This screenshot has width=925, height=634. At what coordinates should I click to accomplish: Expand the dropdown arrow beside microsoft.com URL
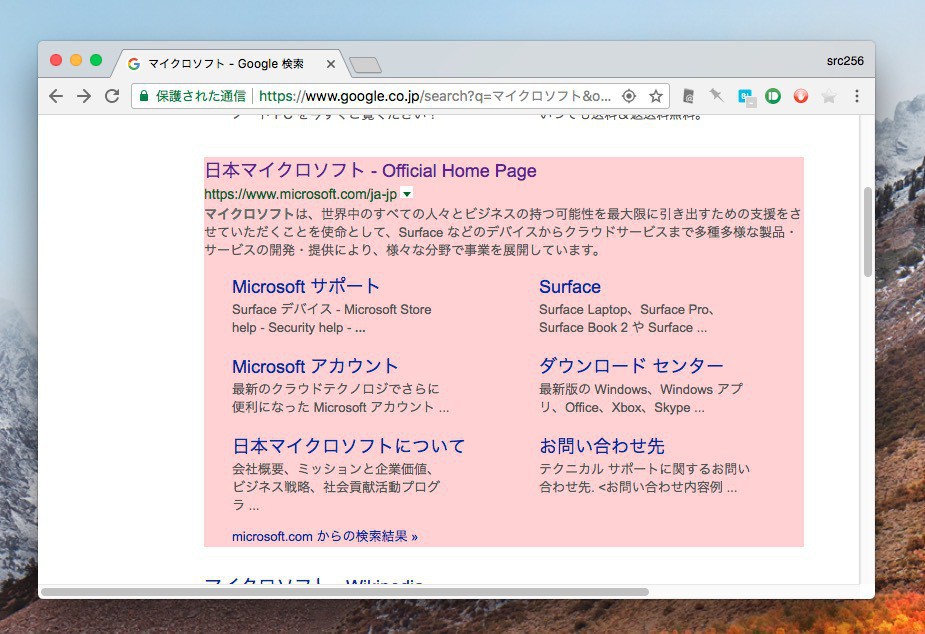point(407,194)
